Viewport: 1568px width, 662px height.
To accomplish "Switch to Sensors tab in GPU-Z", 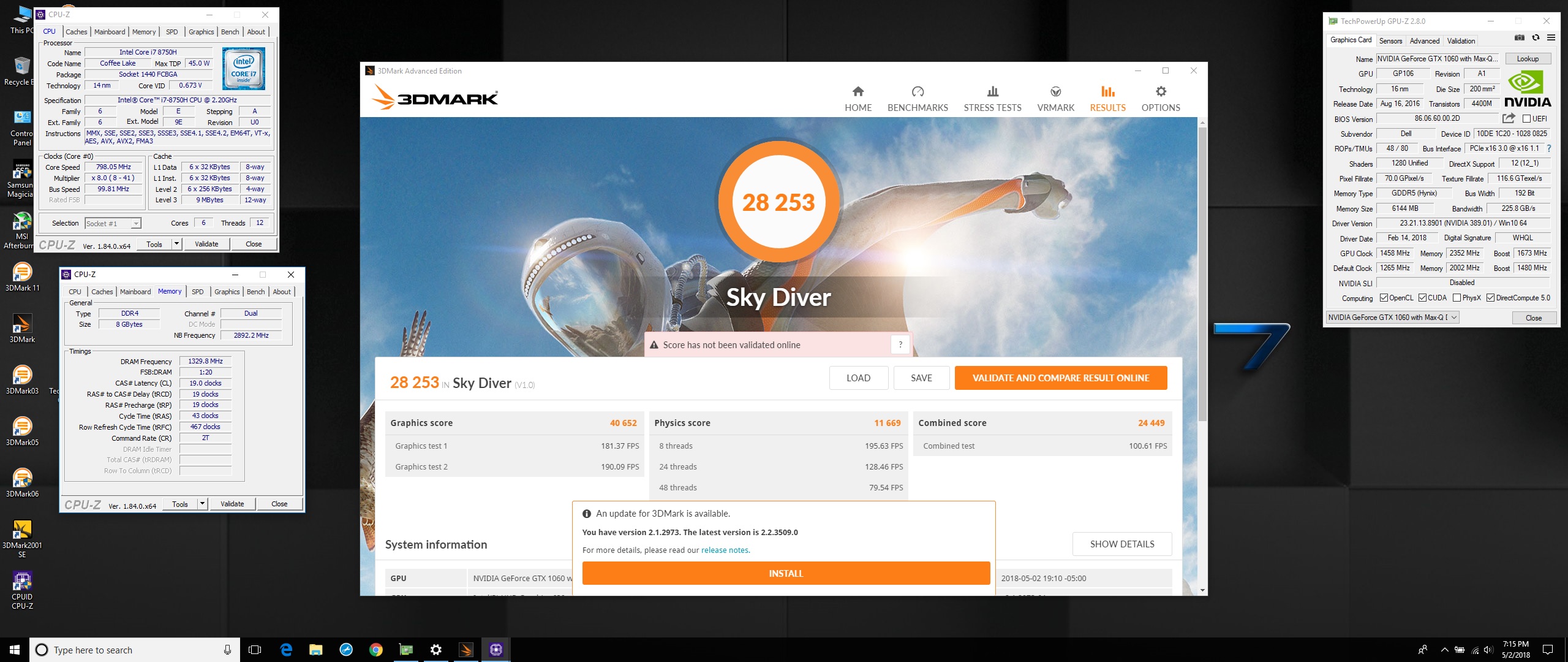I will (1390, 41).
